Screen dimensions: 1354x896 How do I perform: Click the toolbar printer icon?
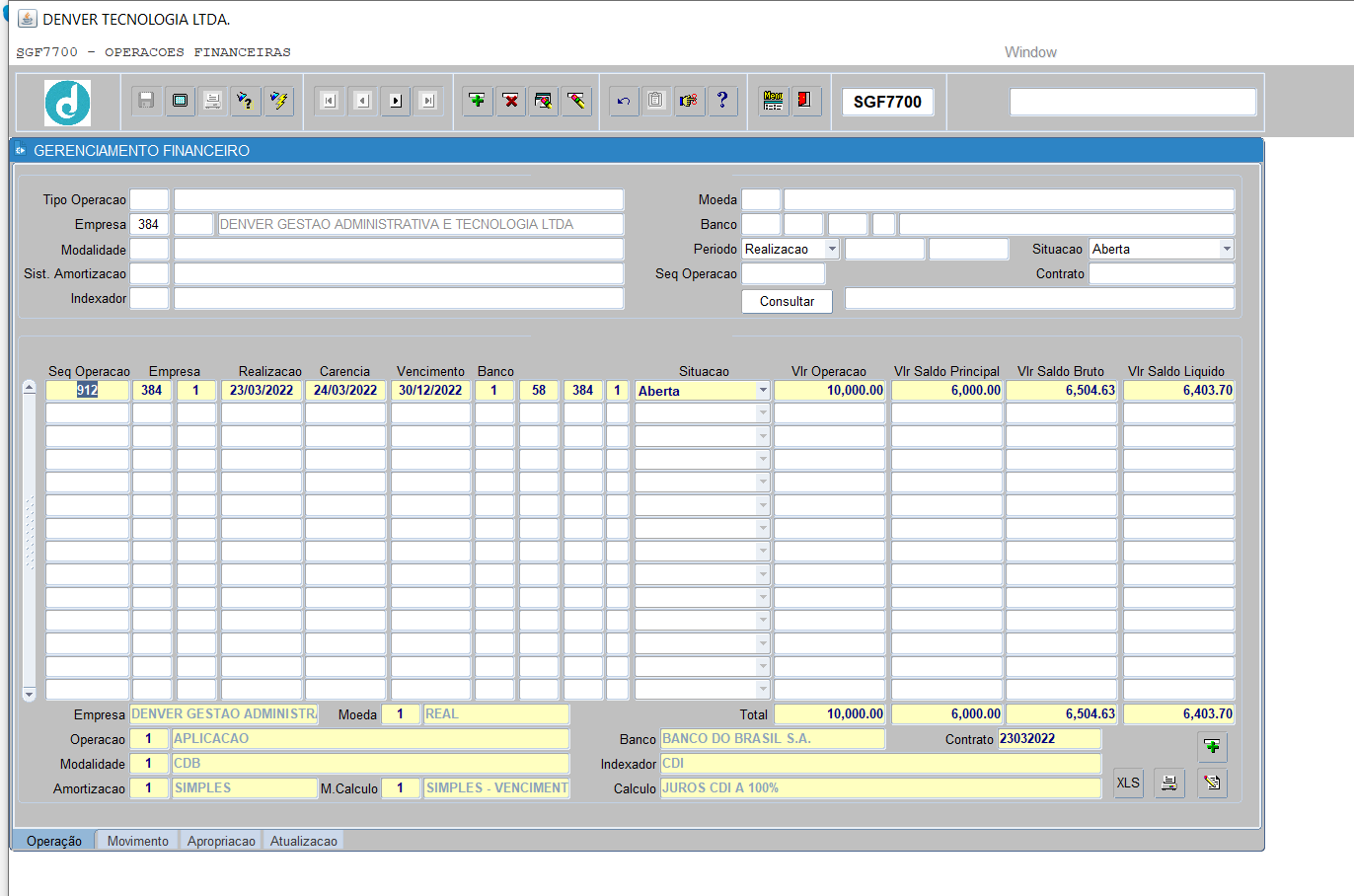212,101
